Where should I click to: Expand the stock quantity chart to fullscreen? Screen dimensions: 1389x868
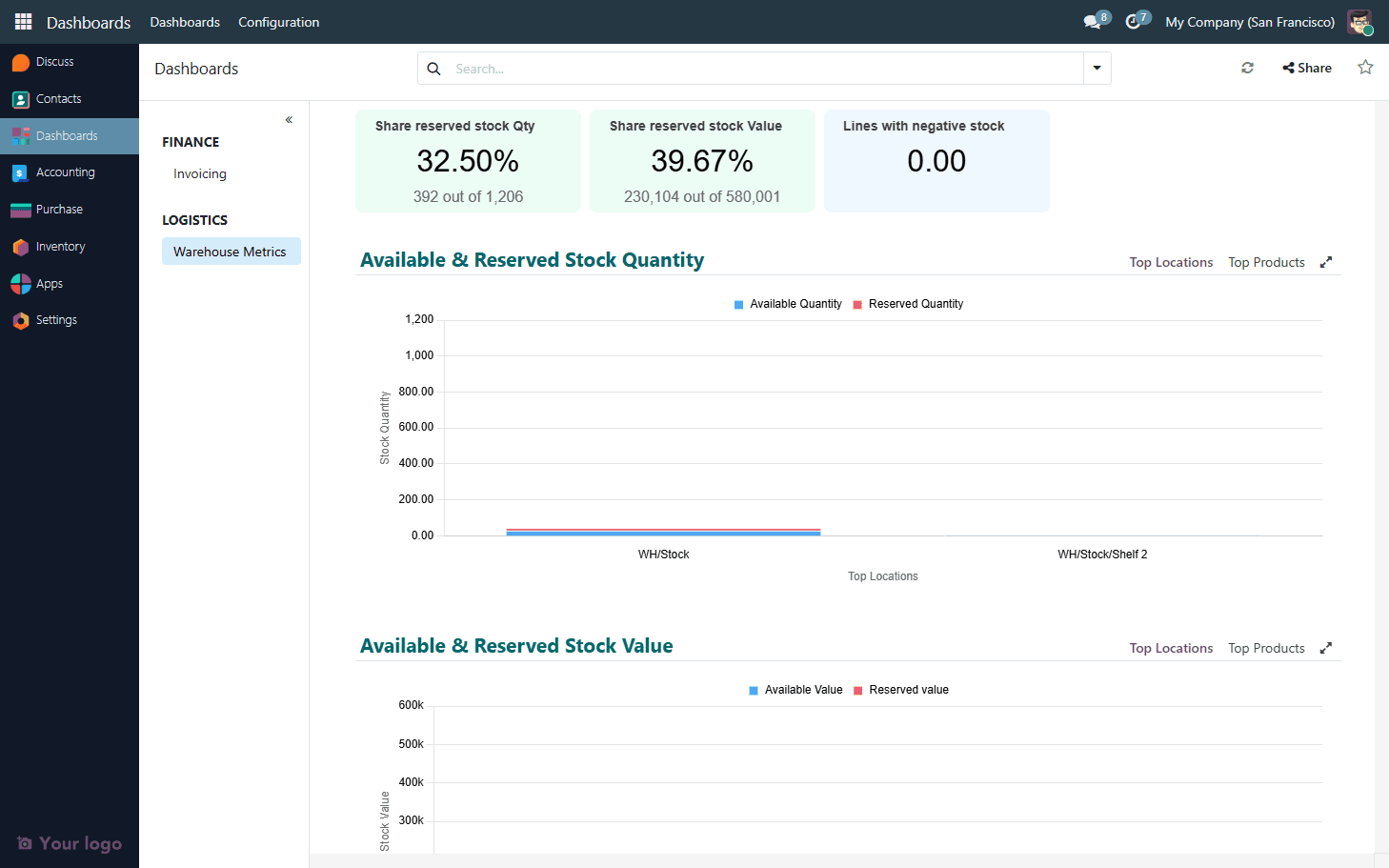pyautogui.click(x=1325, y=261)
